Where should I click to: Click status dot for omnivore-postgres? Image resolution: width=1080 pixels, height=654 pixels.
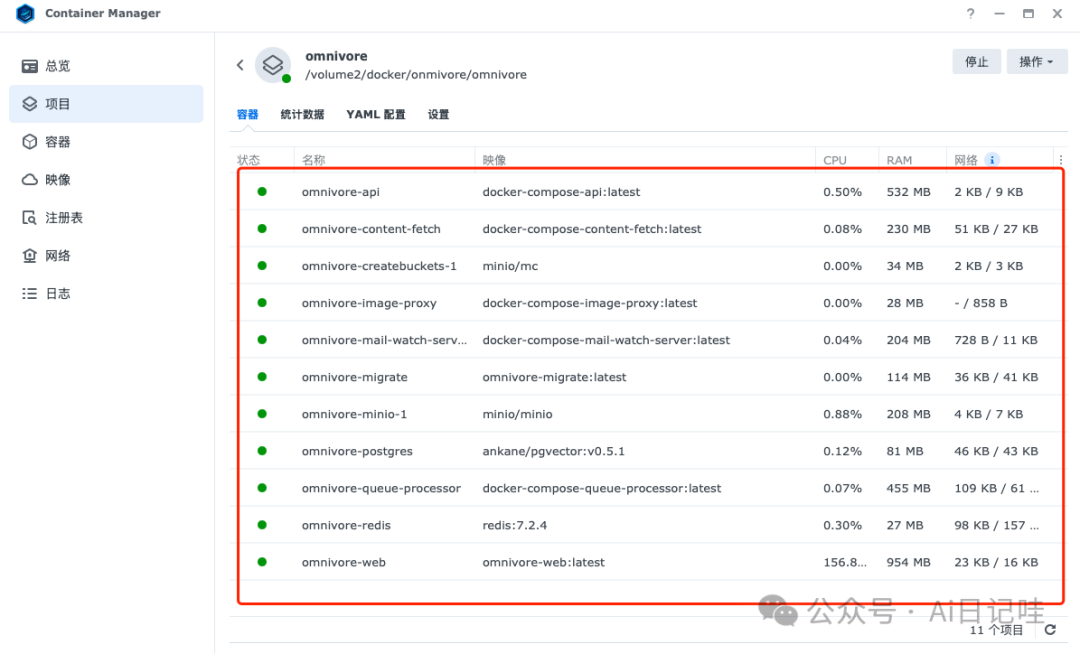tap(262, 451)
